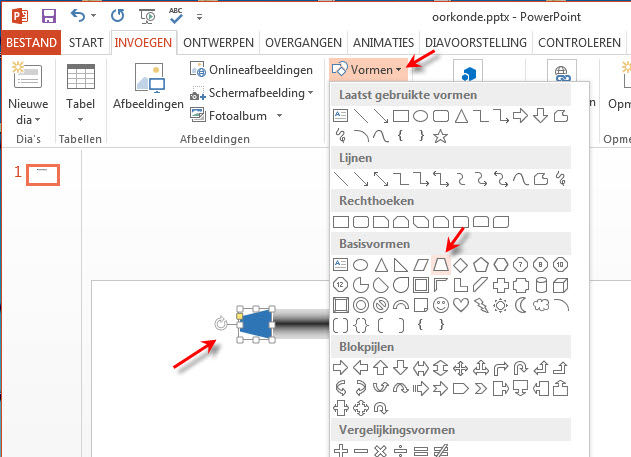Undo the last action

tap(78, 16)
